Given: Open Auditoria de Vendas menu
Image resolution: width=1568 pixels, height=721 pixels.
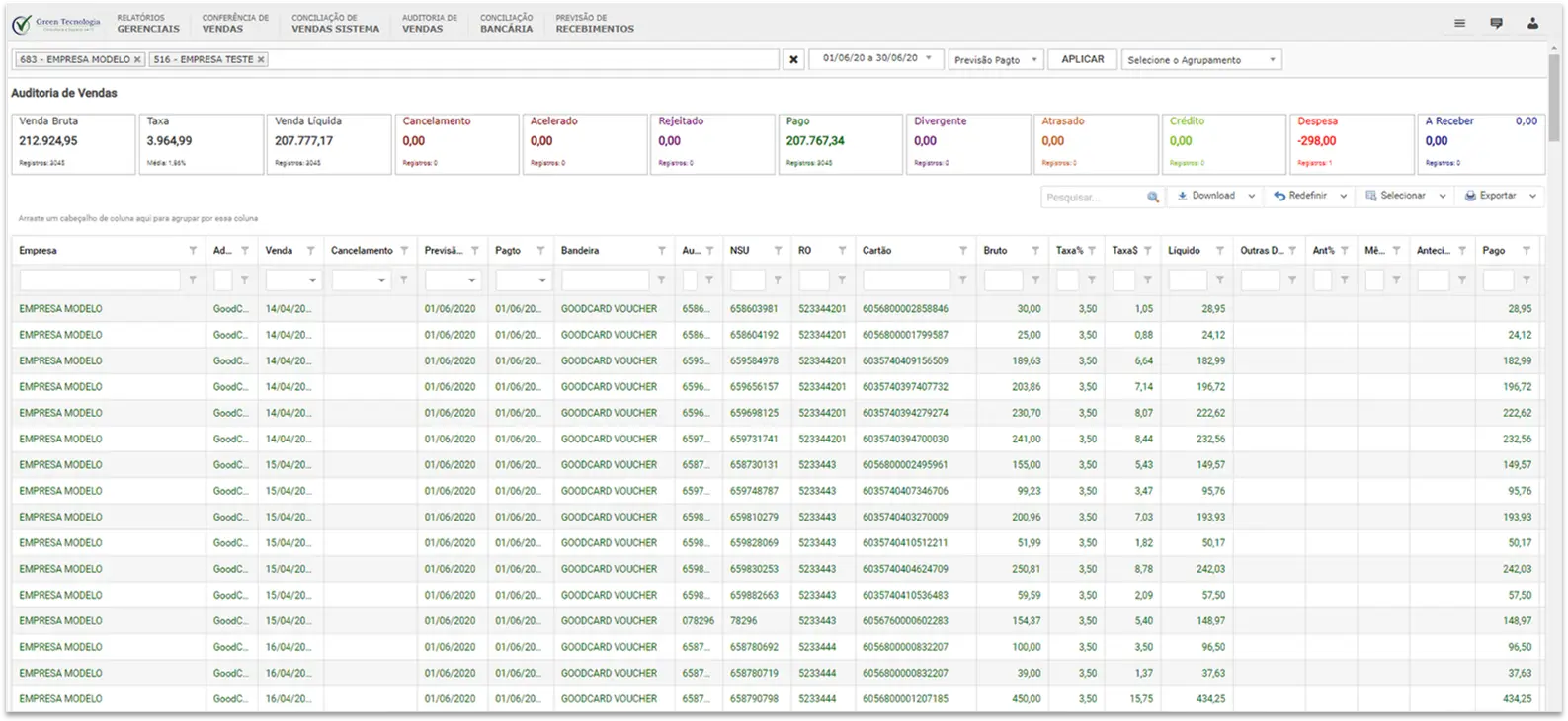Looking at the screenshot, I should tap(430, 23).
